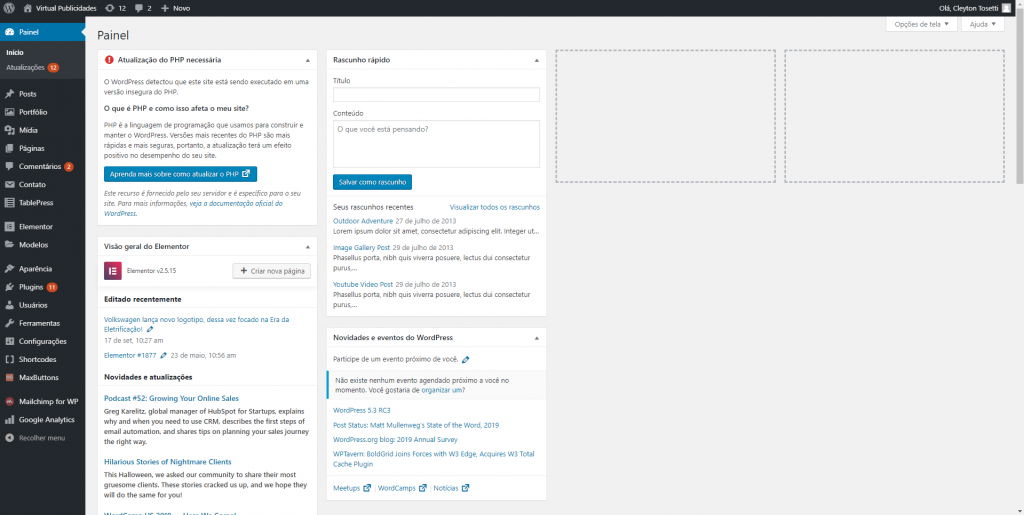Open the Ajuda help dropdown
1024x515 pixels.
(983, 24)
